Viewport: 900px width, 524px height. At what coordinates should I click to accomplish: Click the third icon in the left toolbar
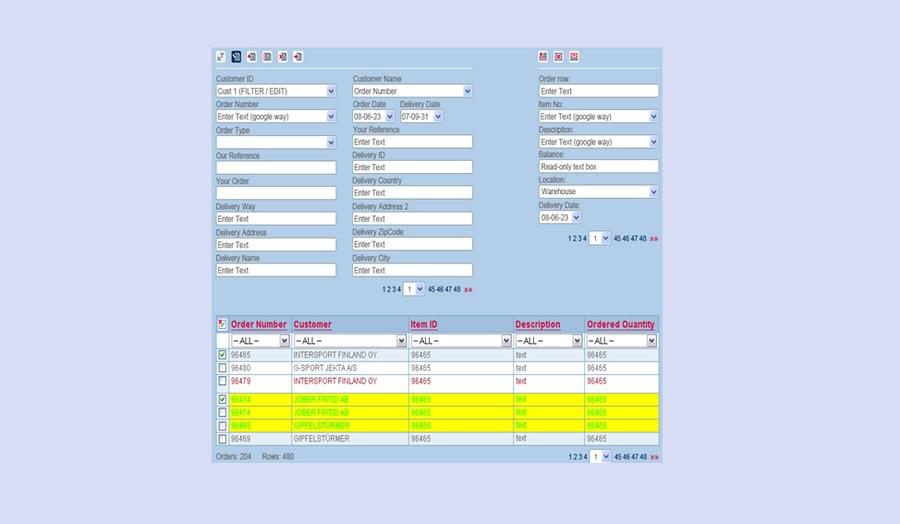click(251, 56)
